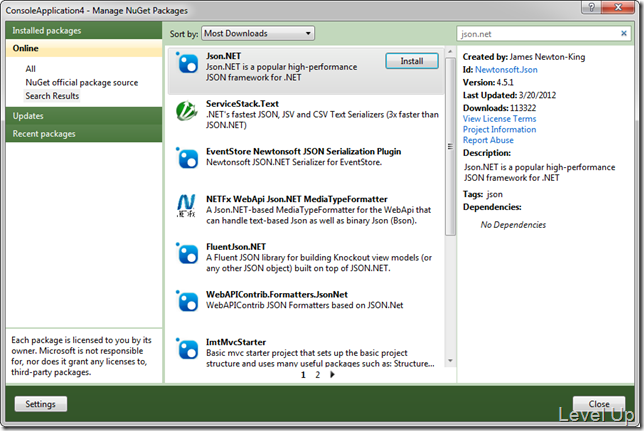This screenshot has width=644, height=431.
Task: Open the Sort by Most Downloads dropdown
Action: (x=258, y=33)
